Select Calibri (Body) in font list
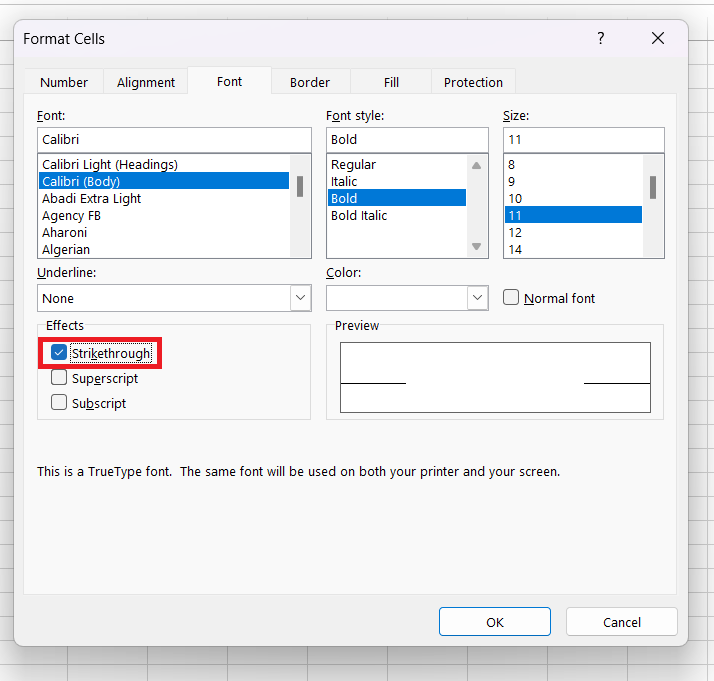This screenshot has height=681, width=714. click(164, 181)
